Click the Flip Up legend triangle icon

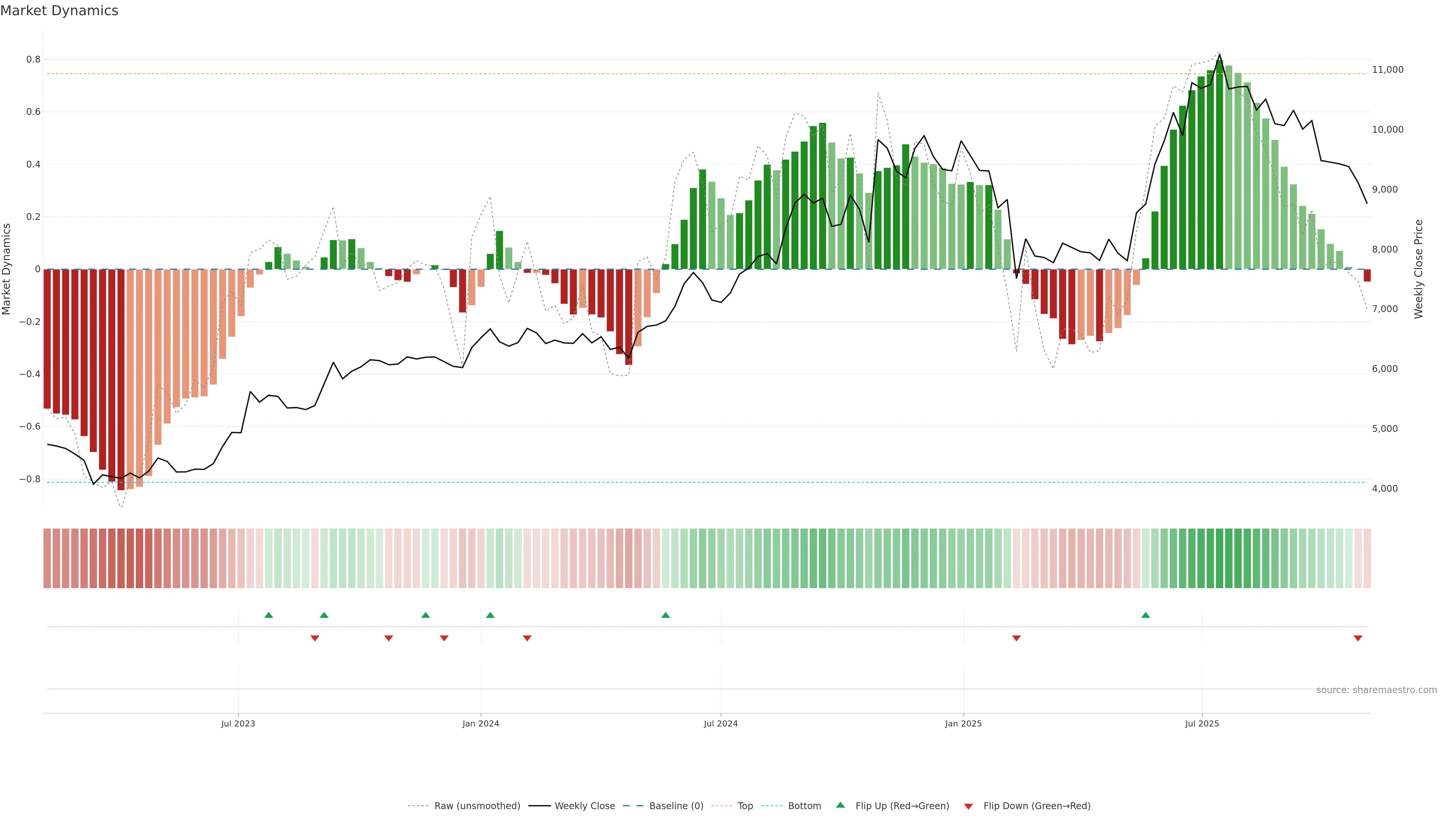coord(841,805)
